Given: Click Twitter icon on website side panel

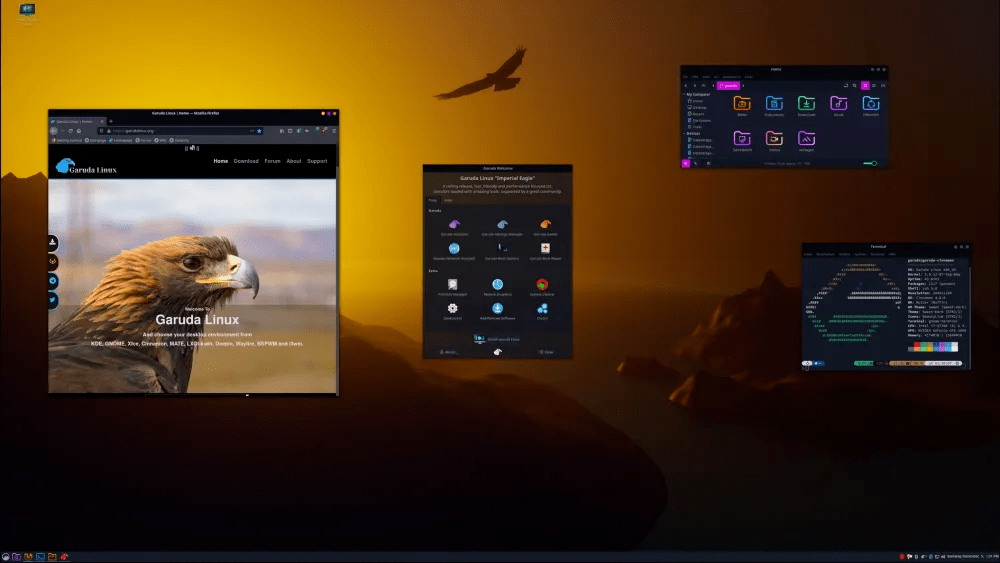Looking at the screenshot, I should coord(52,300).
